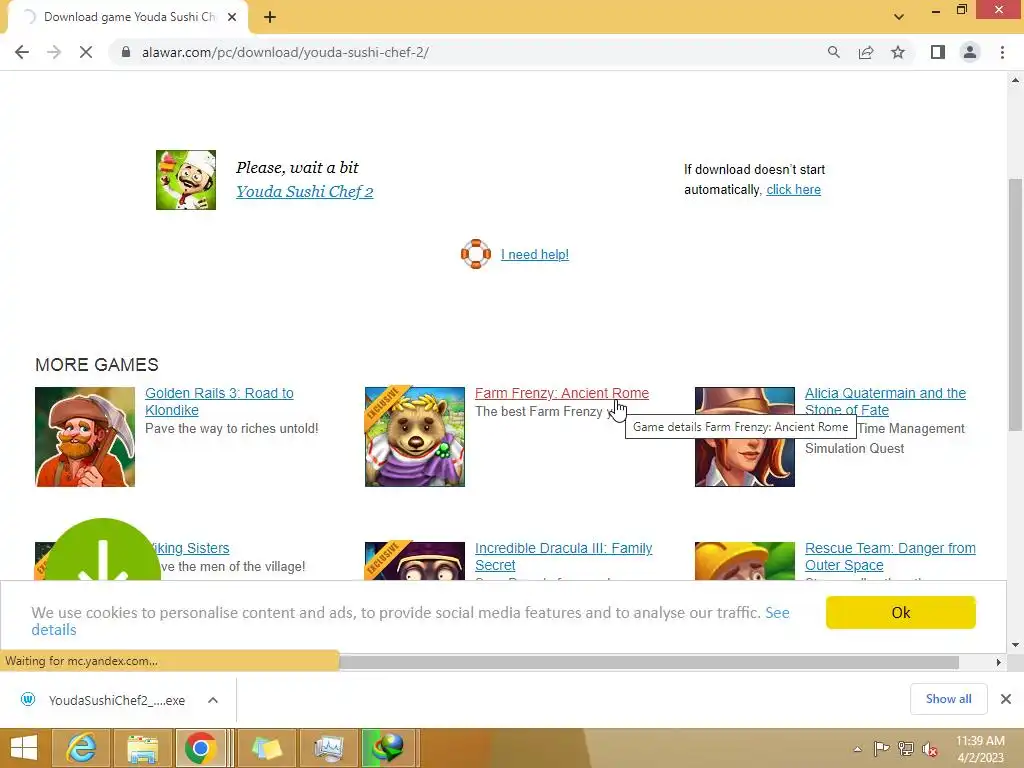The height and width of the screenshot is (768, 1024).
Task: Click the Alicia Quatermain thumbnail
Action: (744, 437)
